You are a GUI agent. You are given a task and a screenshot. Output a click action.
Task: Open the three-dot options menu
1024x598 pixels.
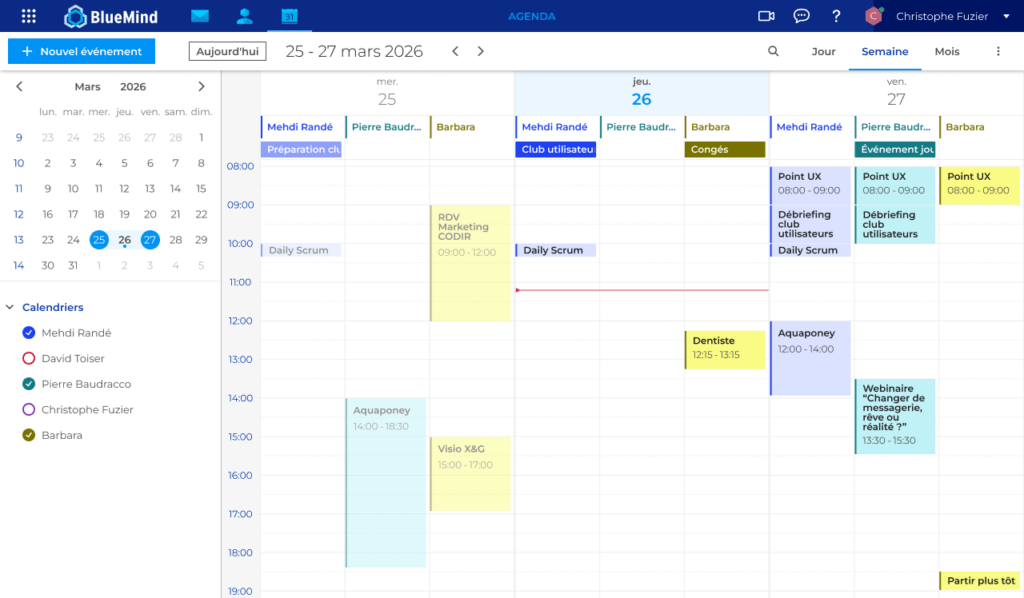click(997, 51)
